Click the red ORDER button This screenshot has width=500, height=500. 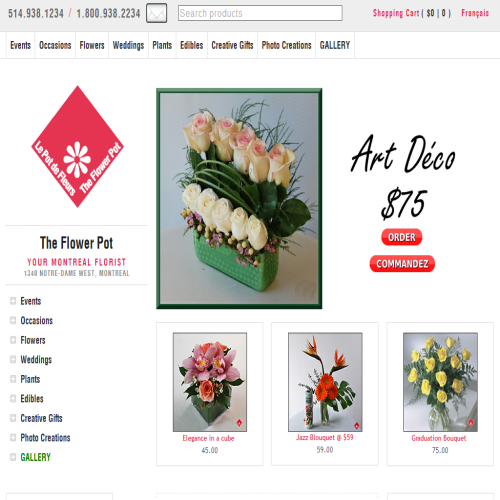402,237
